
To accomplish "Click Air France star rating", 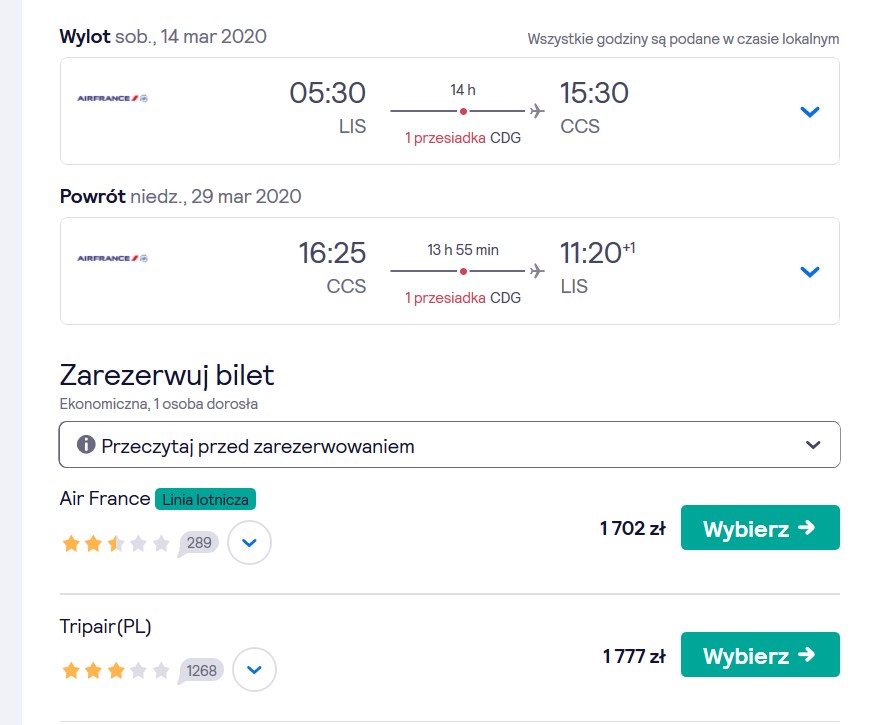I will tap(116, 543).
